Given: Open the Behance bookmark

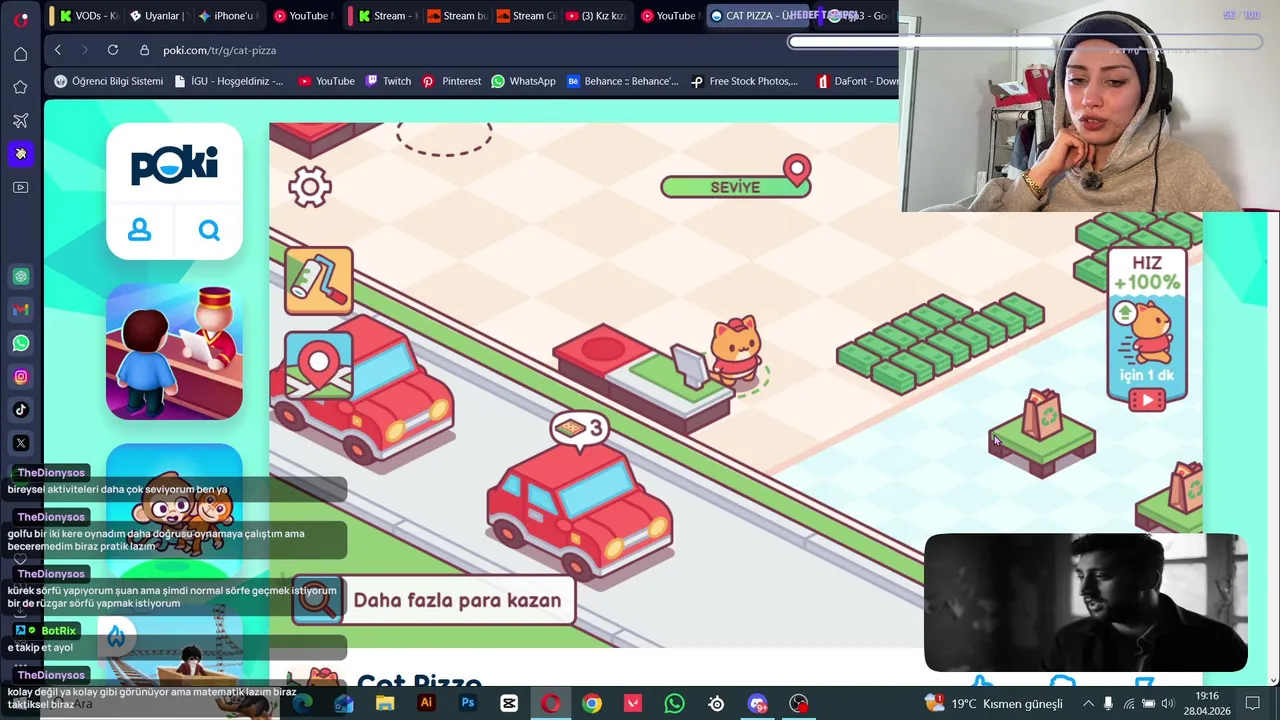Looking at the screenshot, I should tap(622, 81).
